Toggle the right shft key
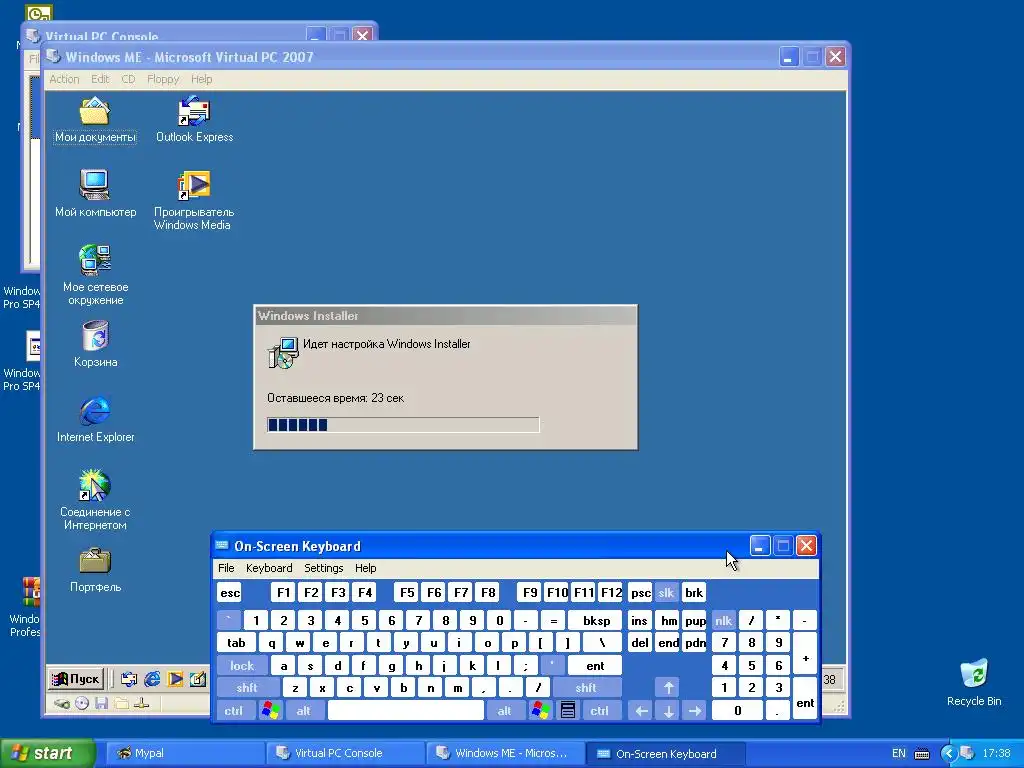This screenshot has width=1024, height=768. [x=586, y=688]
